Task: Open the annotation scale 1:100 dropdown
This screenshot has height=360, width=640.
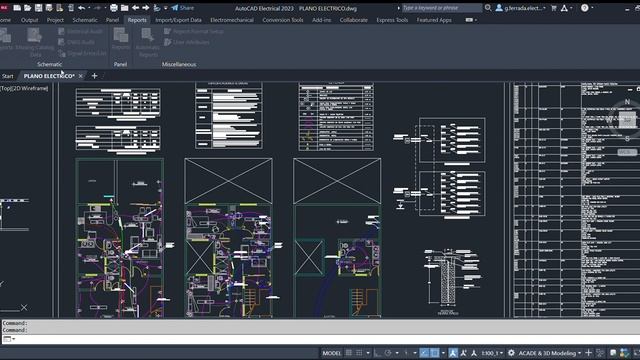Action: [492, 353]
